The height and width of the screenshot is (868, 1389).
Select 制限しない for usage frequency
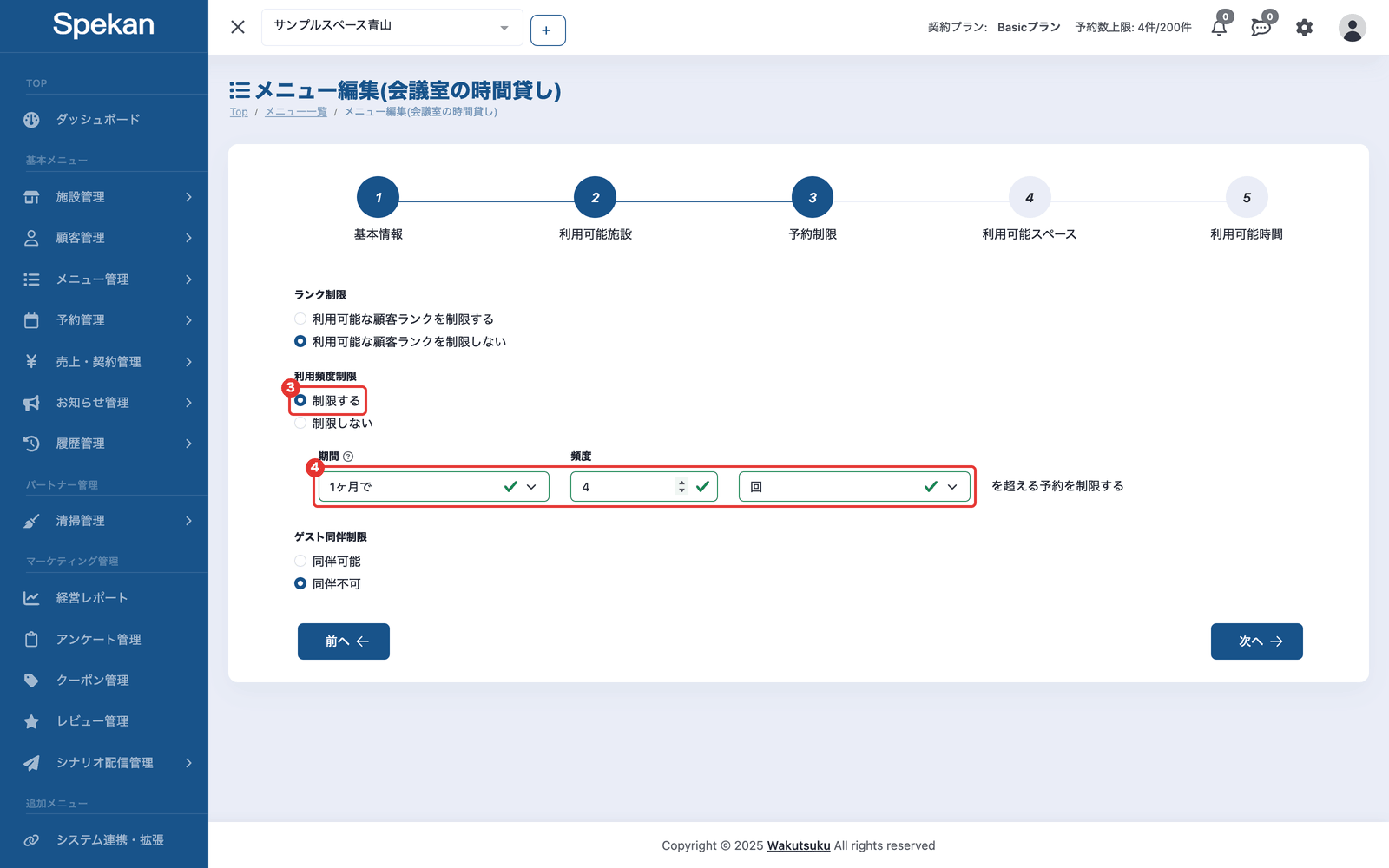300,424
